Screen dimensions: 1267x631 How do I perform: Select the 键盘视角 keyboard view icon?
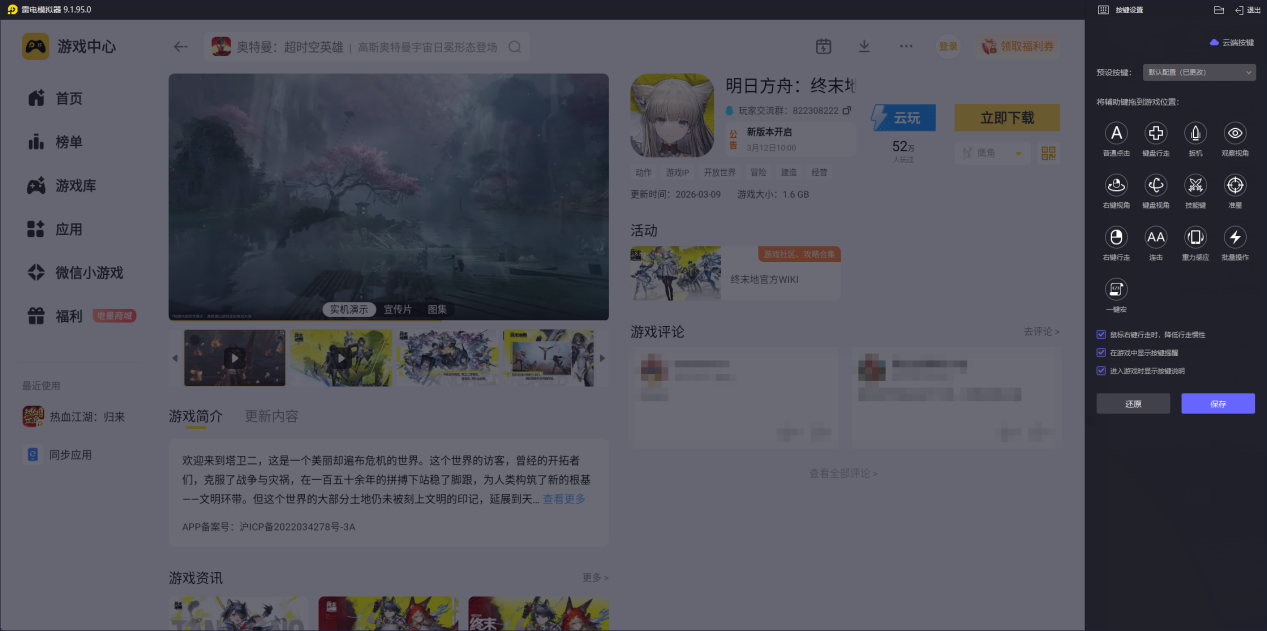tap(1156, 185)
